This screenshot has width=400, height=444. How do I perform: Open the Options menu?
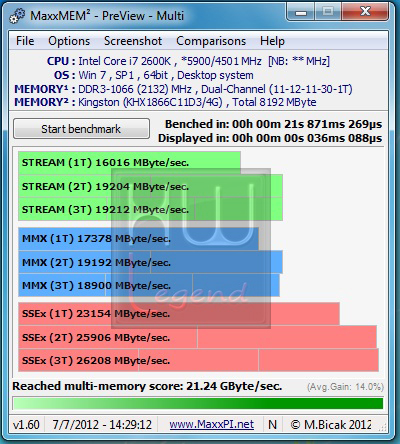pyautogui.click(x=69, y=41)
